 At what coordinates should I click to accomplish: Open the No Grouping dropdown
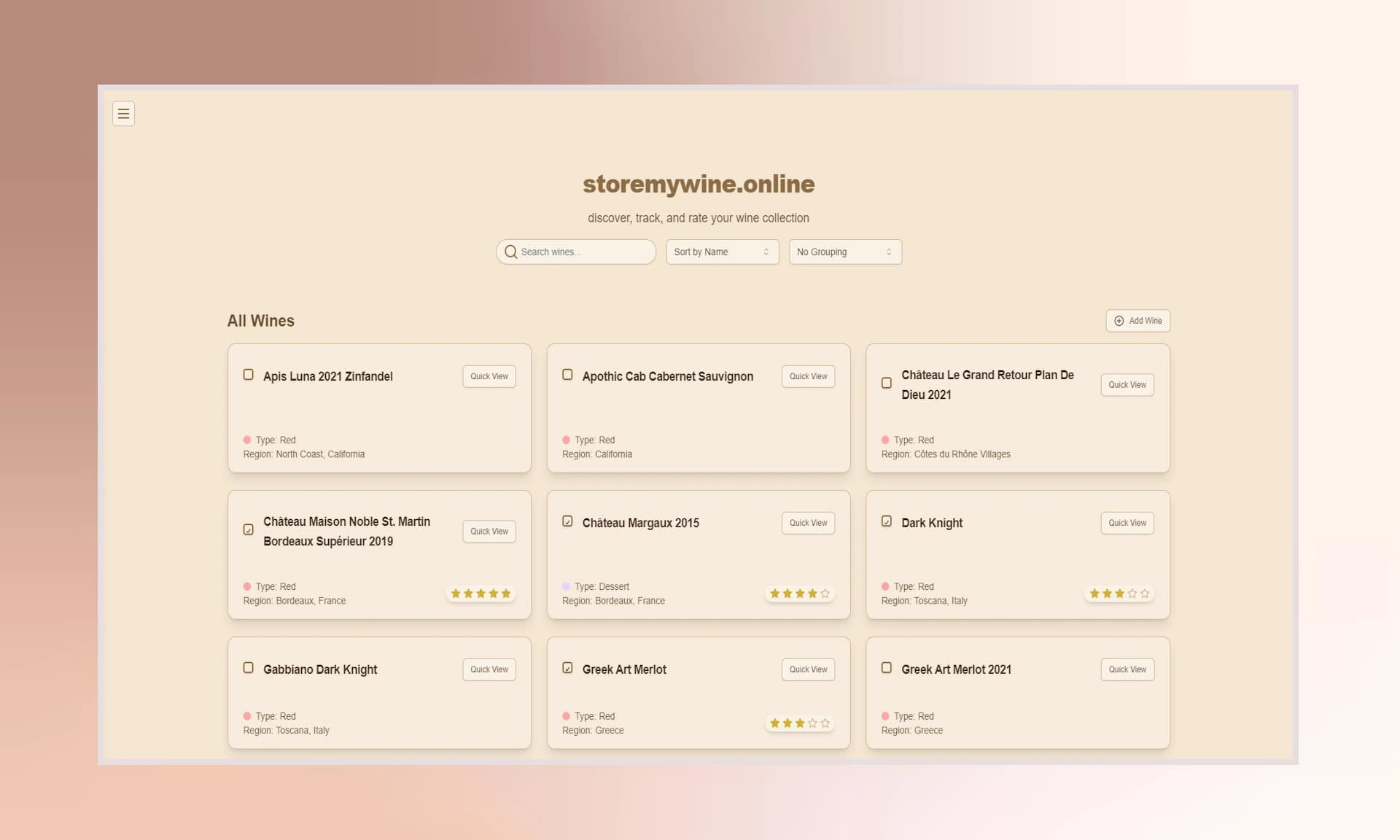[845, 252]
